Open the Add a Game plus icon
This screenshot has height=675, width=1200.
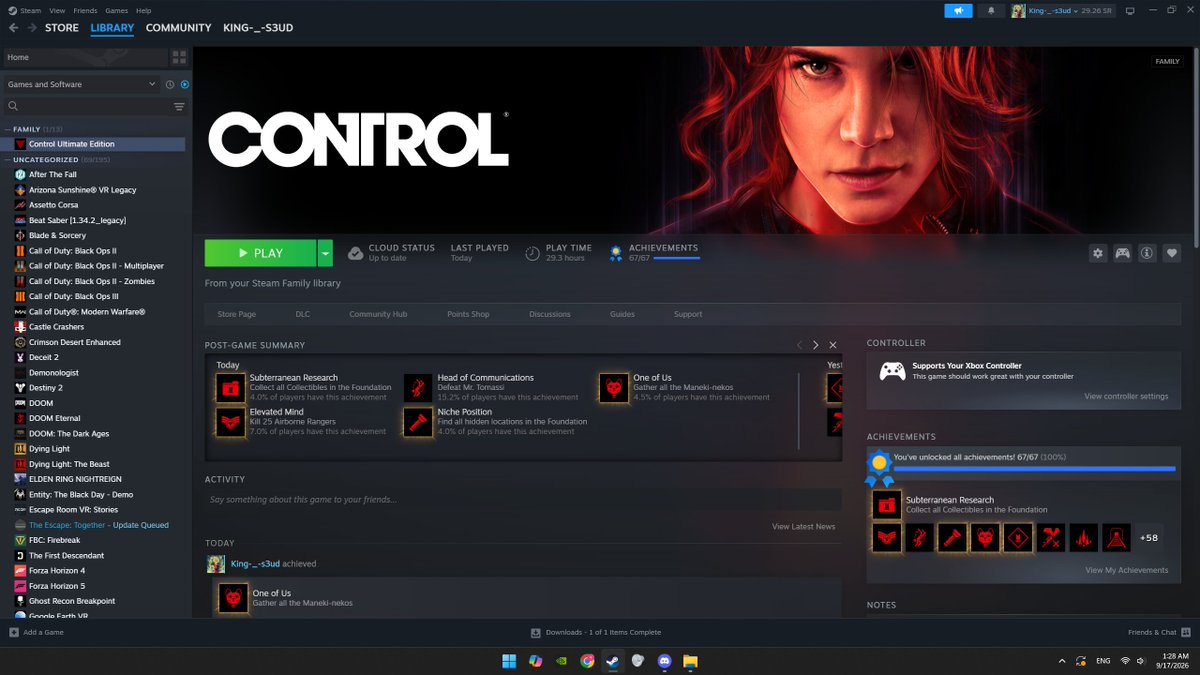click(x=14, y=632)
